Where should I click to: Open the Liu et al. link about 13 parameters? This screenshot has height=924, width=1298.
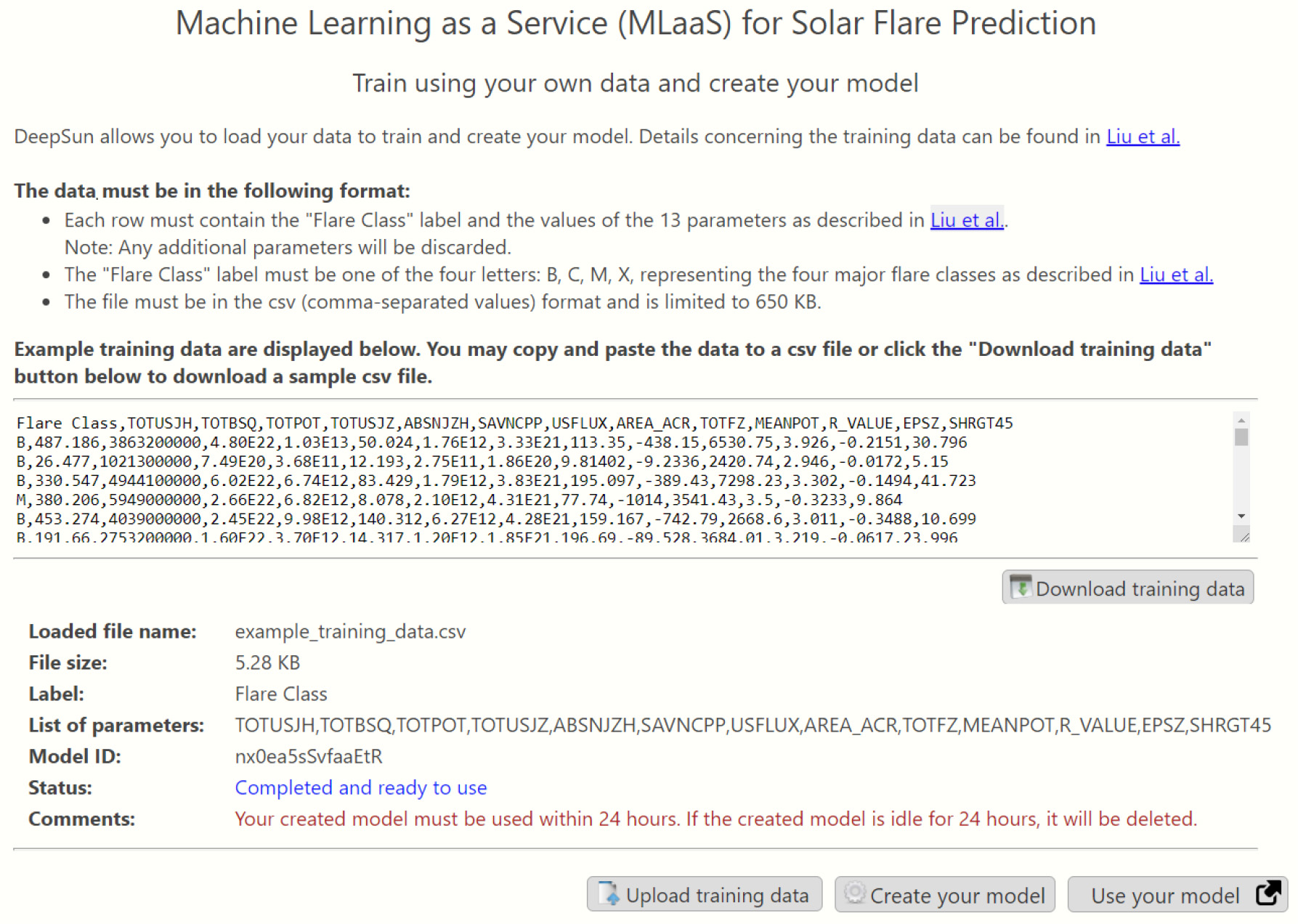pos(966,220)
